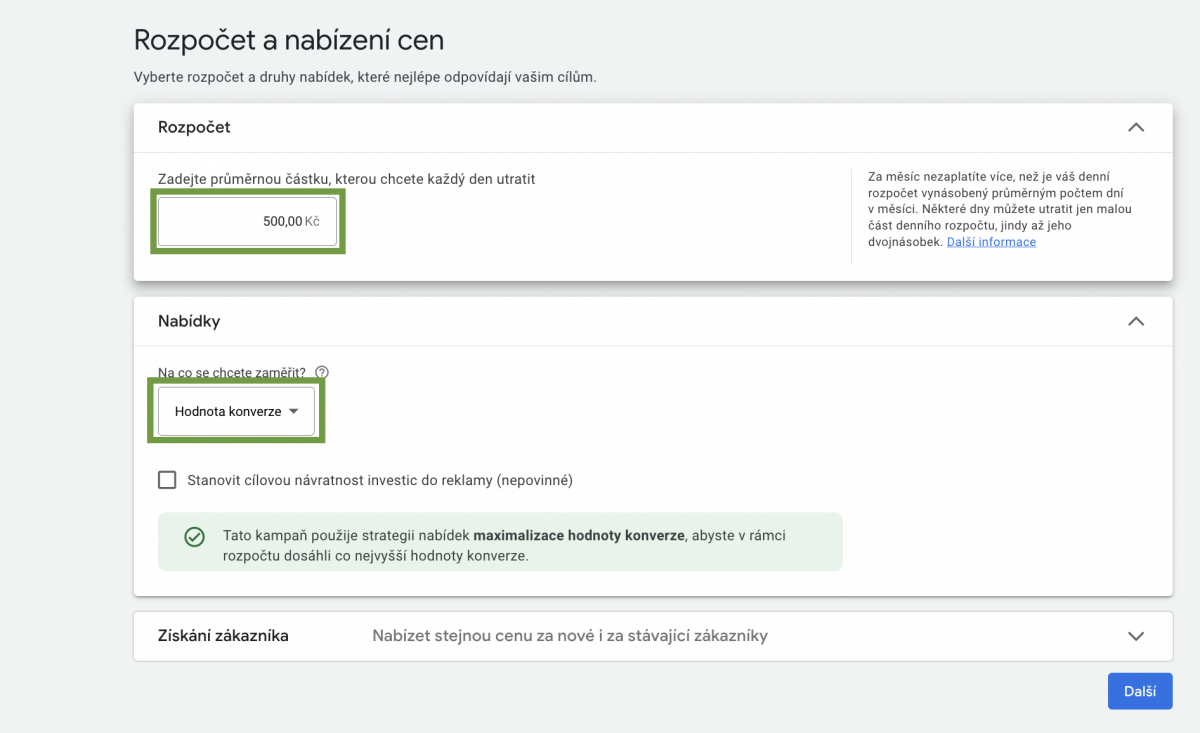Click the green checkmark icon in the info banner
Viewport: 1200px width, 733px height.
[x=194, y=537]
